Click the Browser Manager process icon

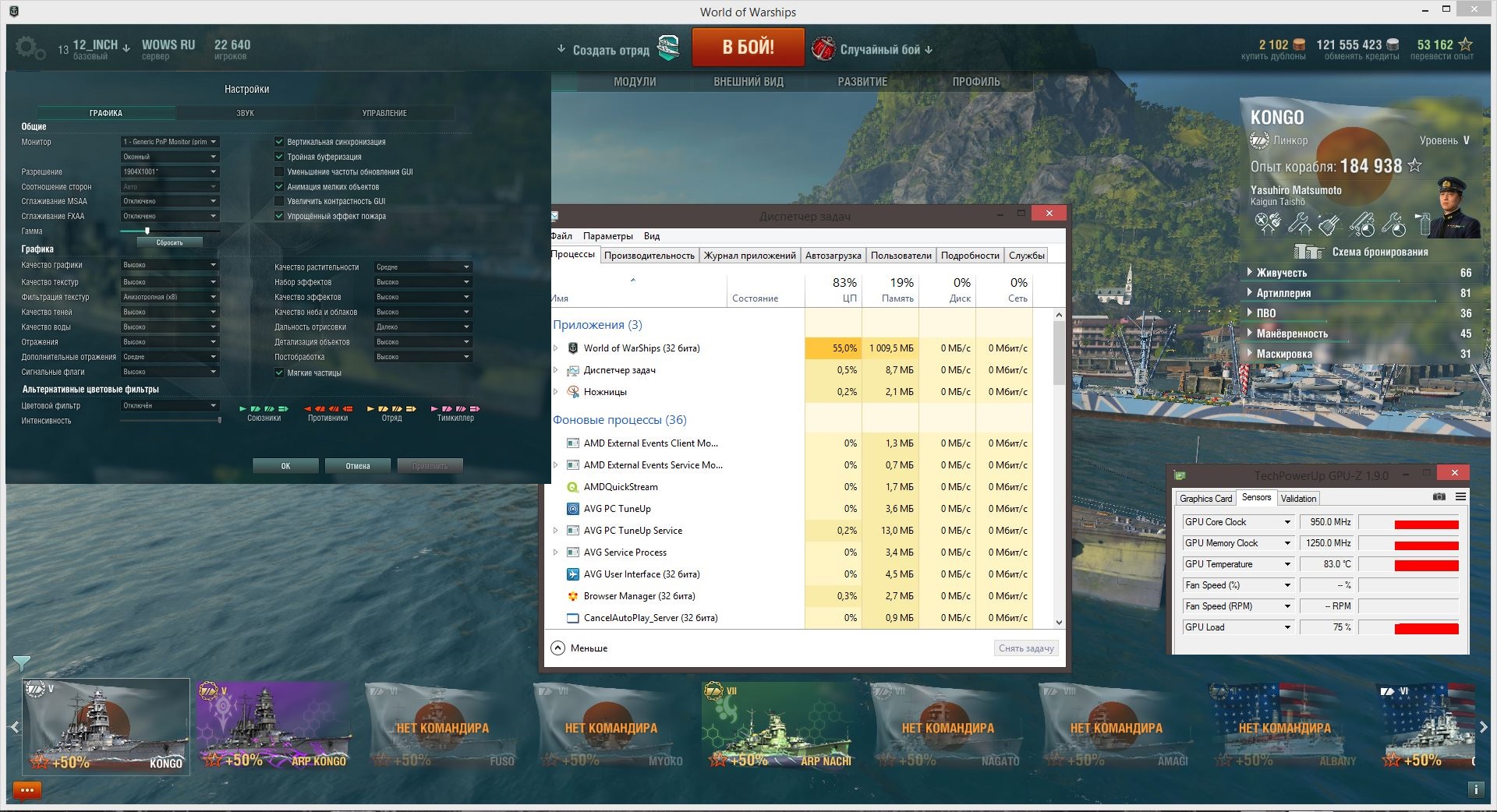pos(573,596)
